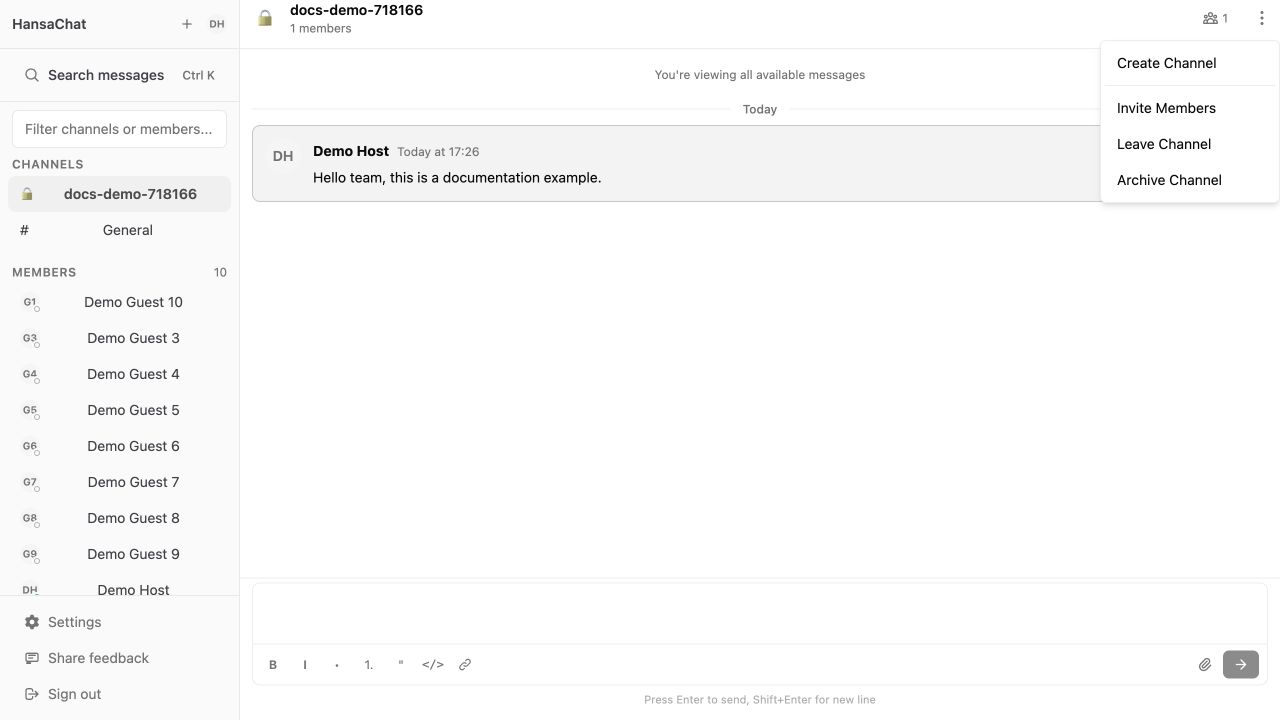Image resolution: width=1280 pixels, height=720 pixels.
Task: Open the DH user avatar in sidebar header
Action: click(217, 24)
